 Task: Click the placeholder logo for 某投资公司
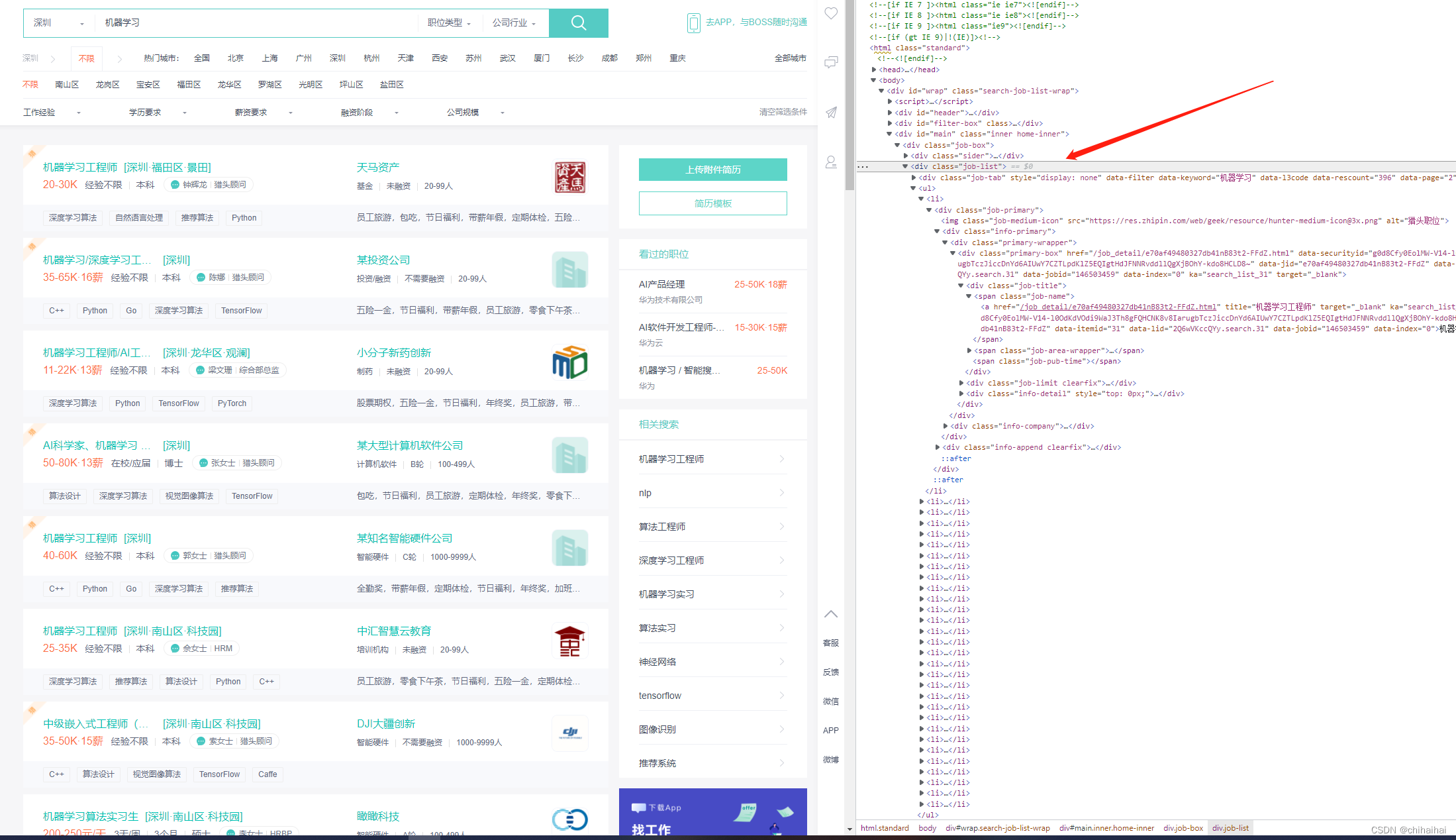(x=569, y=270)
